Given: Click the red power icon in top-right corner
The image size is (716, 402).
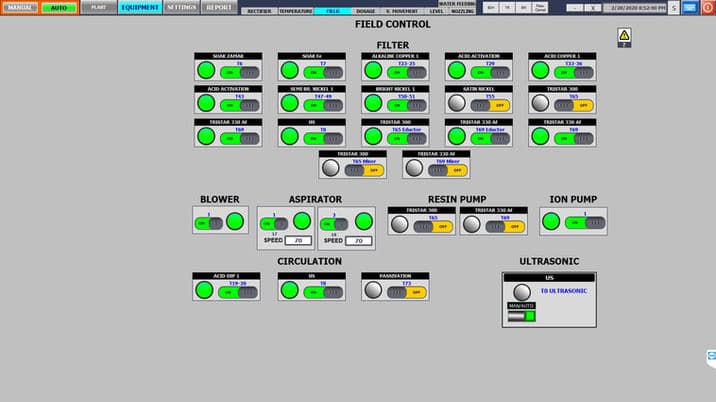Looking at the screenshot, I should 708,7.
